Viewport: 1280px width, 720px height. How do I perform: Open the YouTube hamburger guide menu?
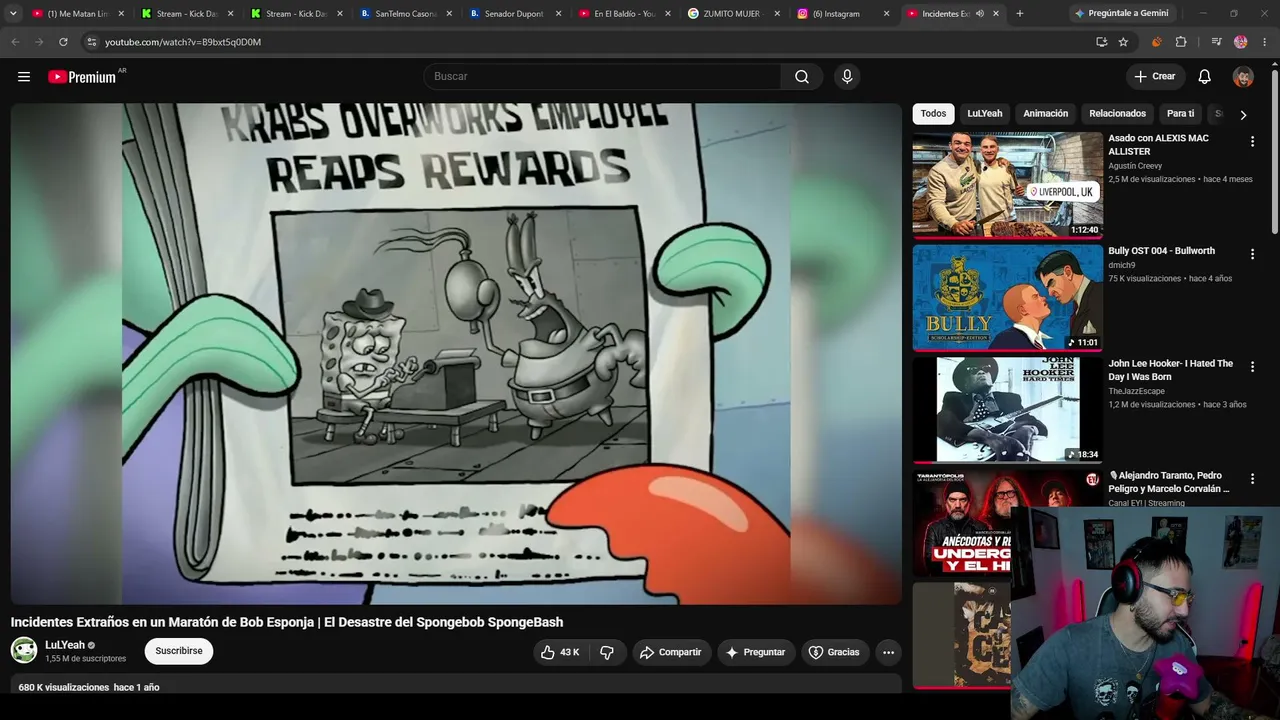(x=24, y=77)
